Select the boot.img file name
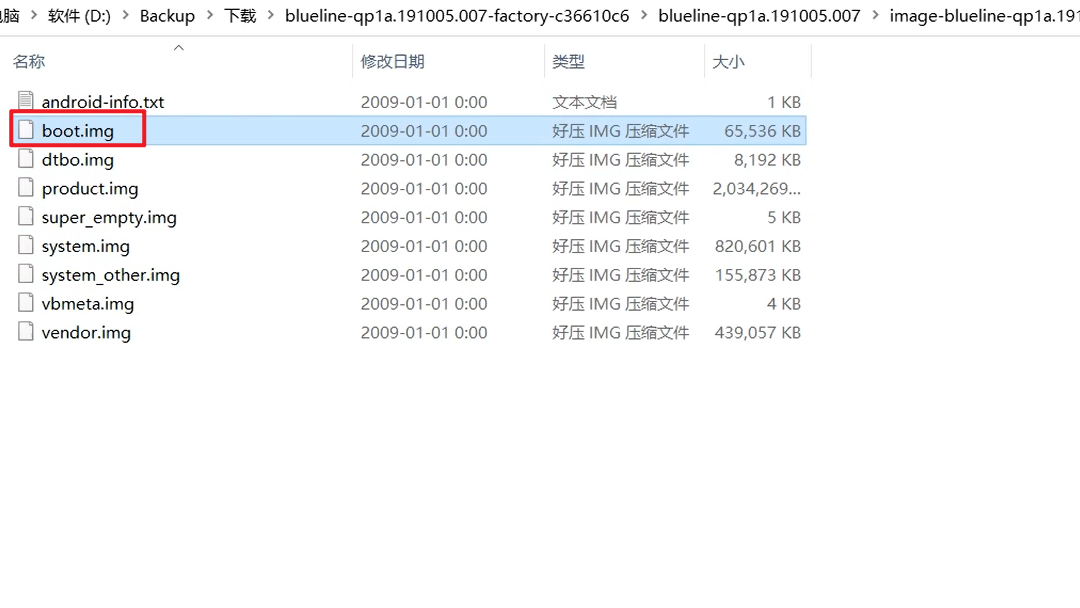 click(x=78, y=131)
